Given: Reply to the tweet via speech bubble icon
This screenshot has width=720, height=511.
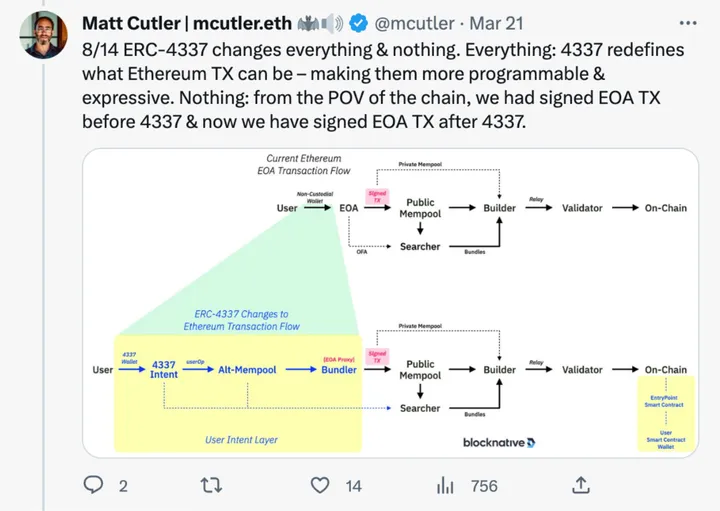Looking at the screenshot, I should pos(93,485).
